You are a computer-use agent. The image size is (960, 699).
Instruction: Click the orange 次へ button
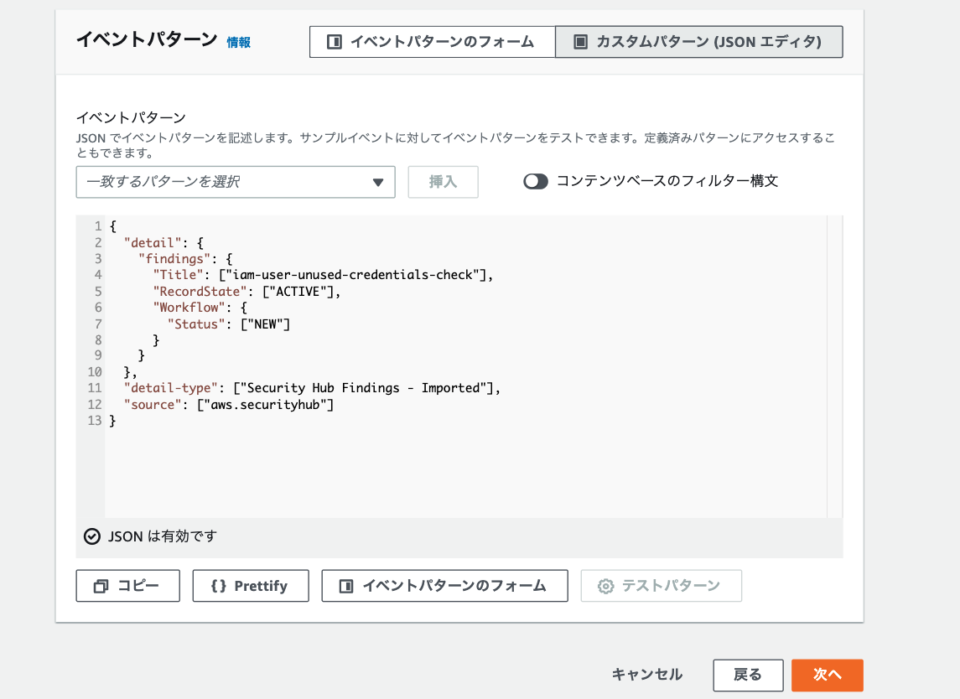(827, 675)
